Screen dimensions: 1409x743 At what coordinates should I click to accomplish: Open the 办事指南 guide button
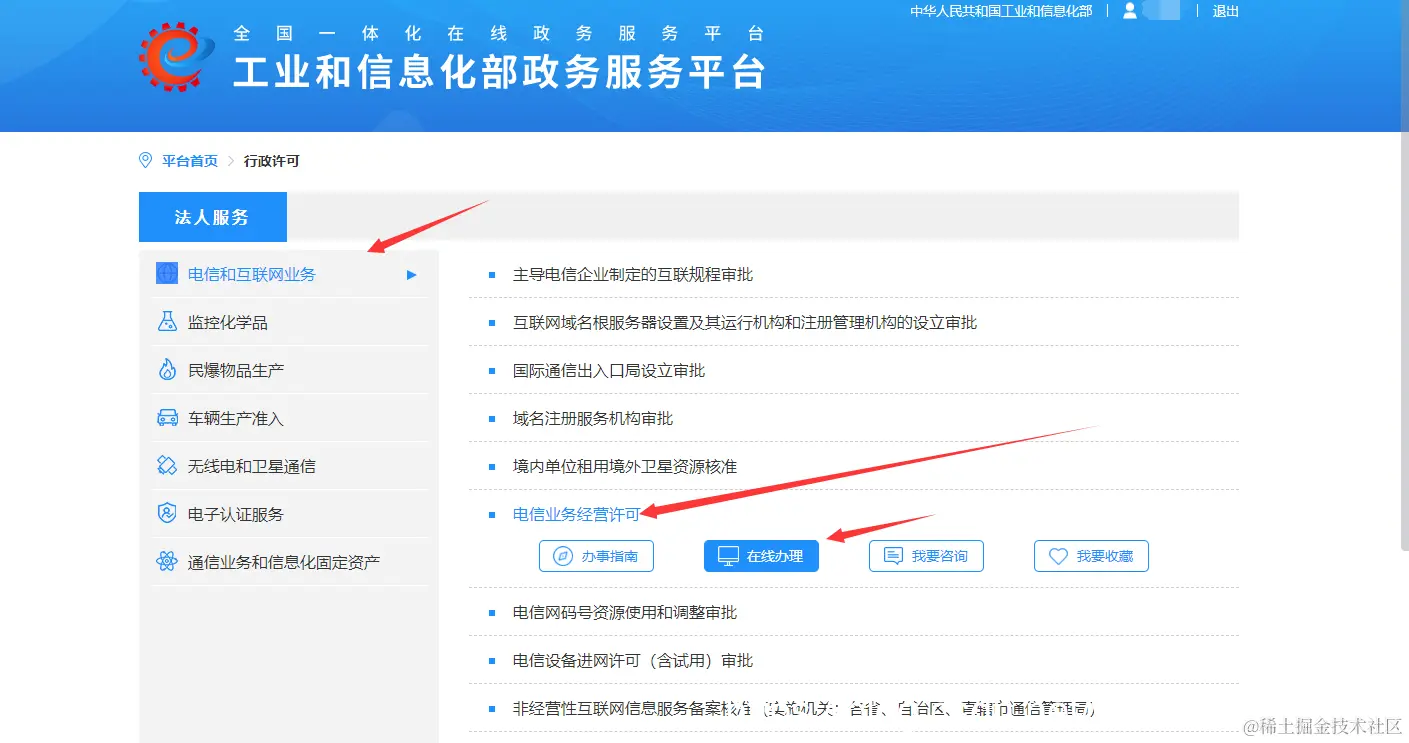[596, 555]
